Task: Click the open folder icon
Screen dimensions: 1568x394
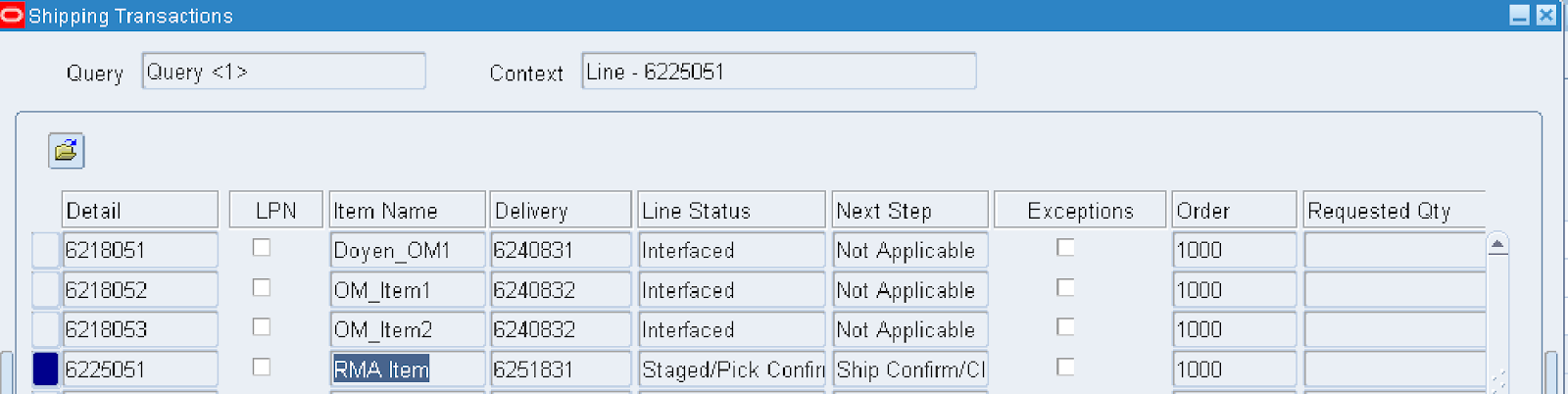Action: click(x=66, y=151)
